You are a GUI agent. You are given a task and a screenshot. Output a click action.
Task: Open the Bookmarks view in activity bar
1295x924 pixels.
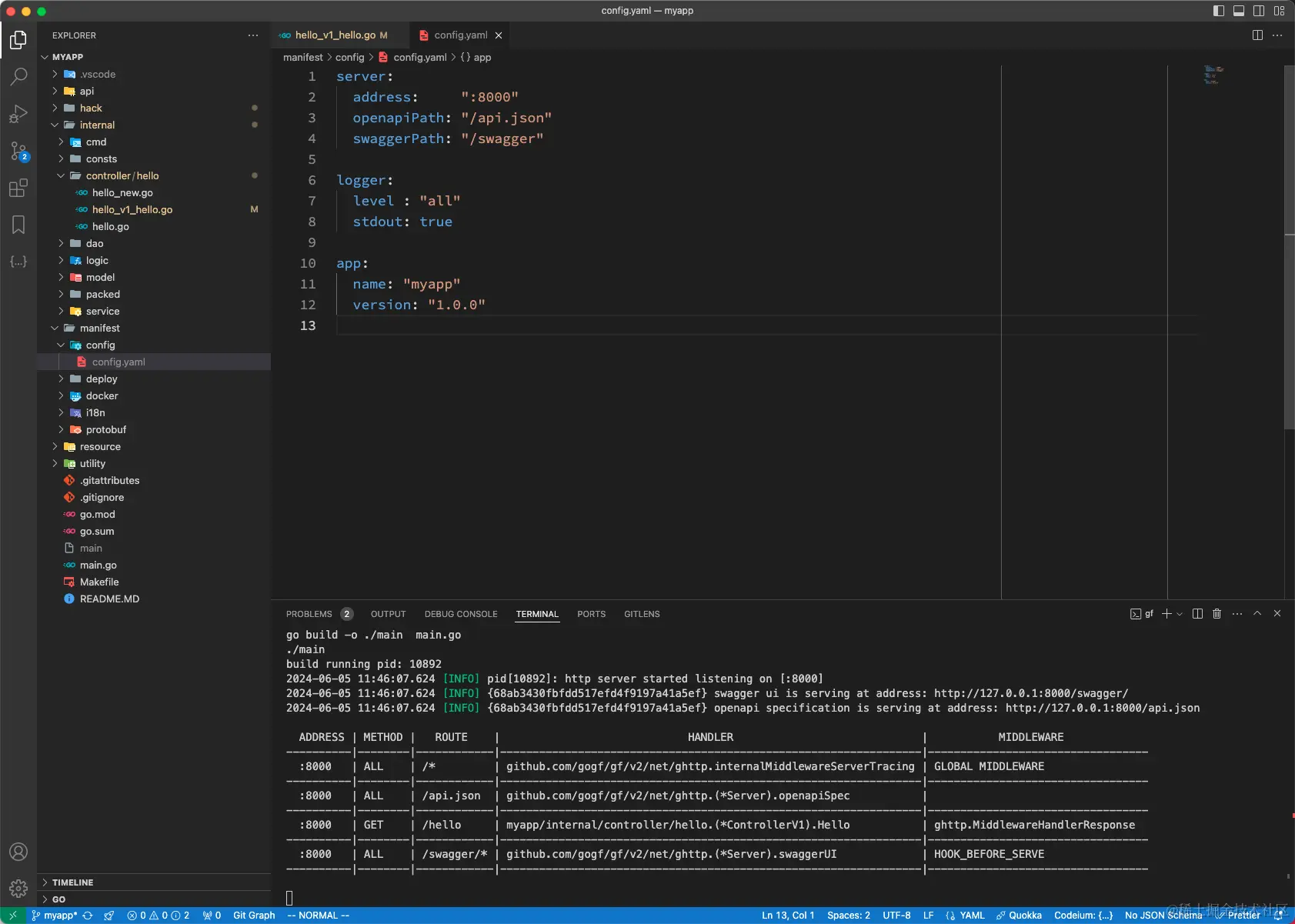coord(18,225)
